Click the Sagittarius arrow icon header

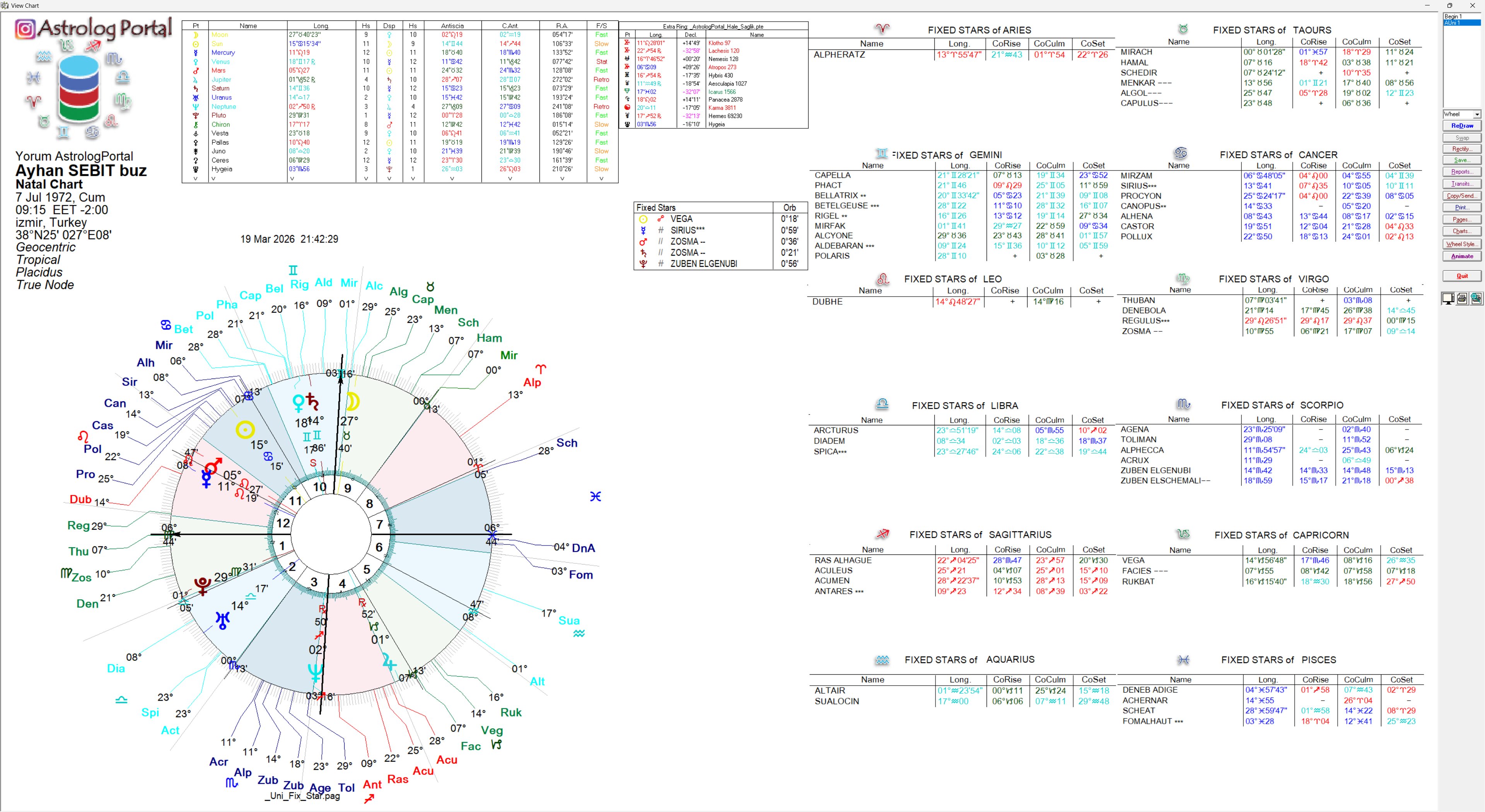tap(882, 534)
